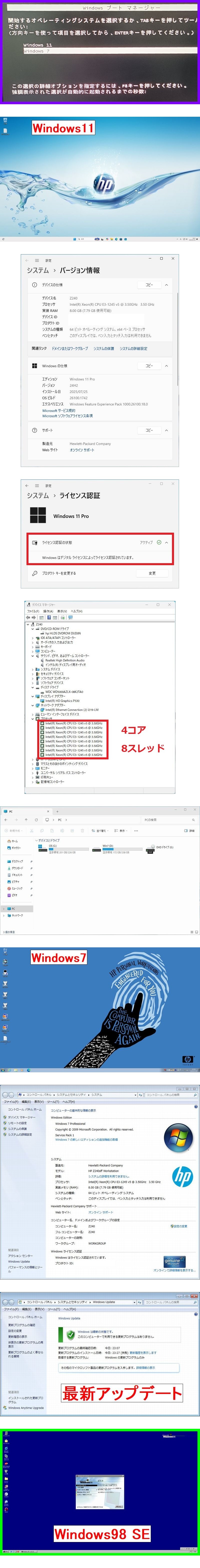The image size is (200, 1568).
Task: Open the 表示 dropdown in the Explorer toolbar
Action: click(121, 831)
